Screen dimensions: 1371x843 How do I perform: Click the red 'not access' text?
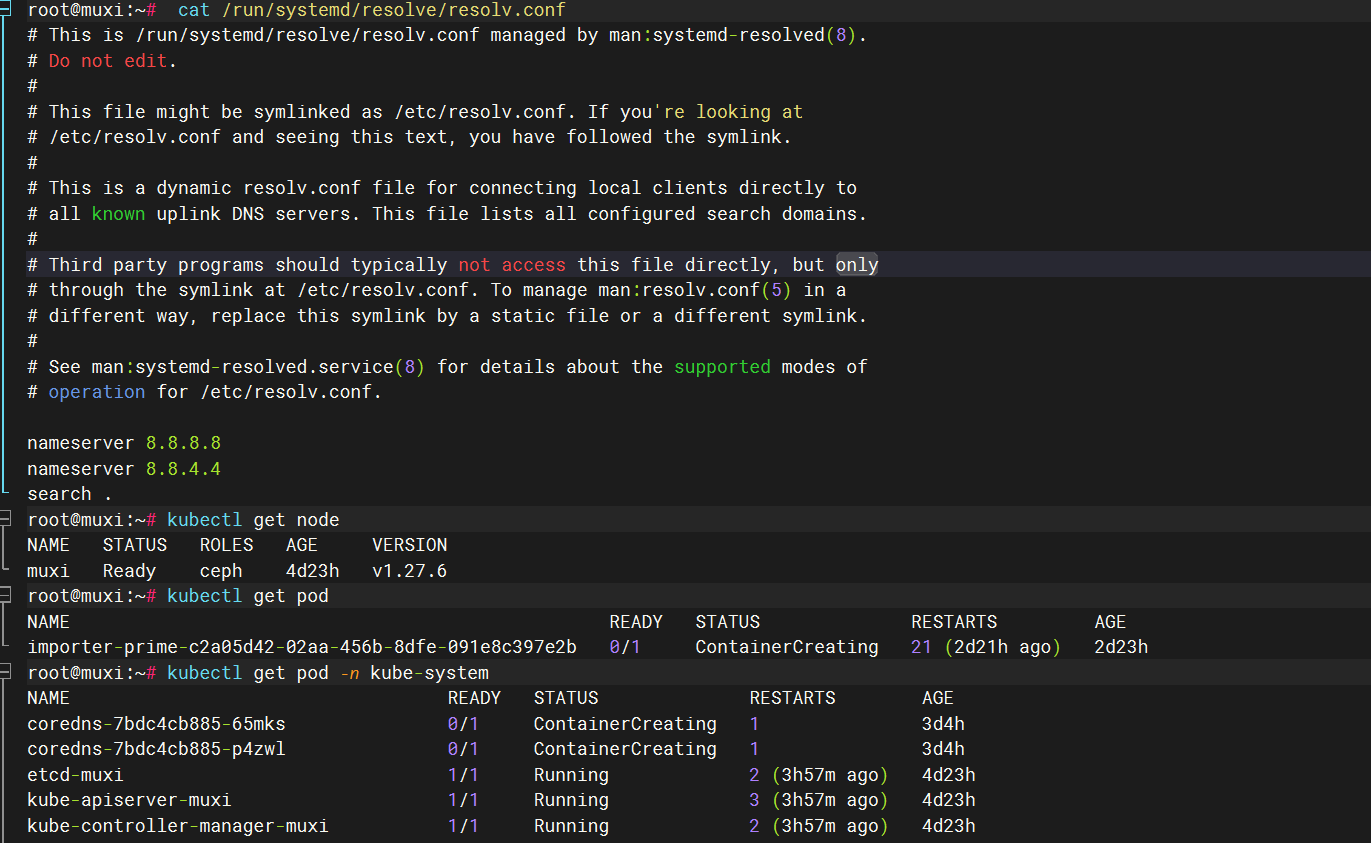(512, 264)
